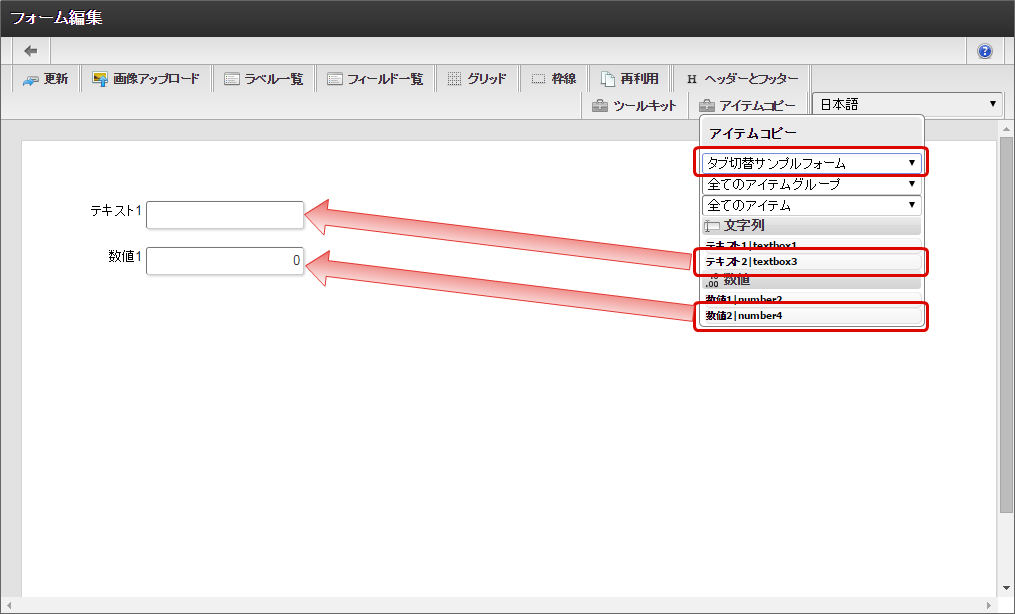1015x614 pixels.
Task: Click the scrollbar down arrow
Action: [x=1006, y=588]
